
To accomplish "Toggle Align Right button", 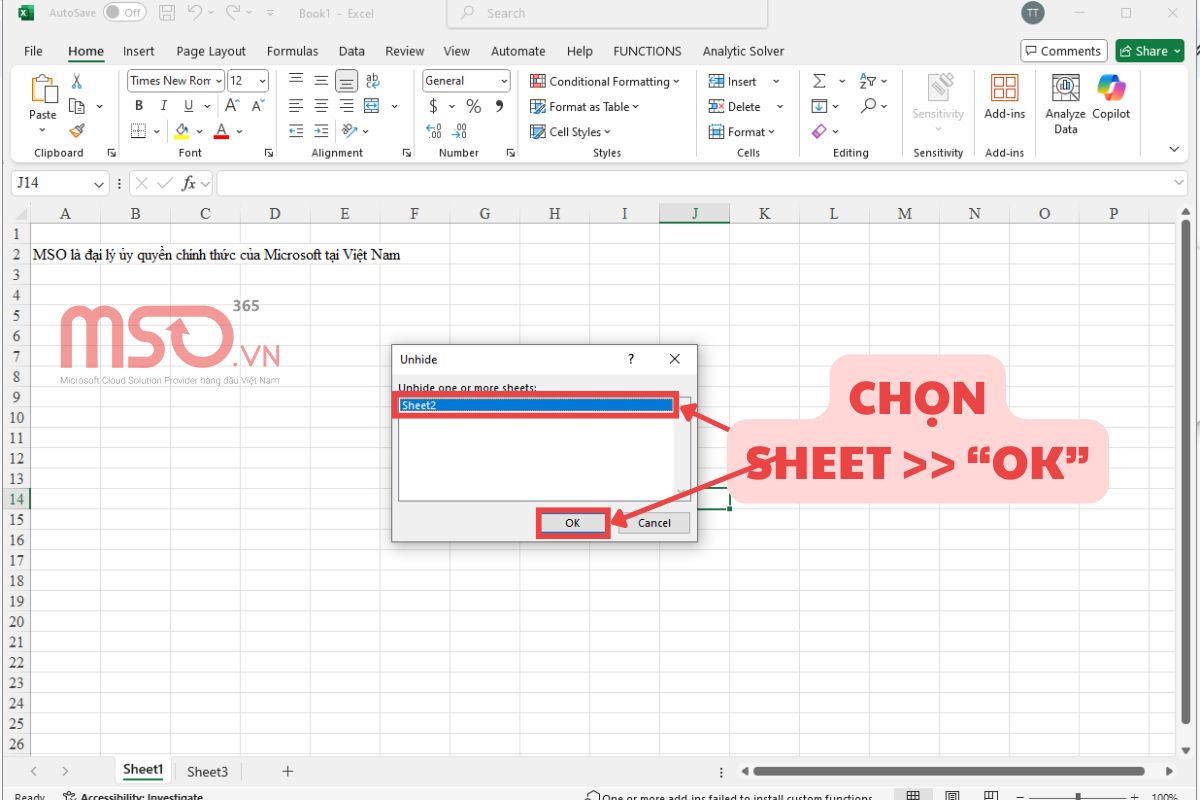I will coord(346,106).
